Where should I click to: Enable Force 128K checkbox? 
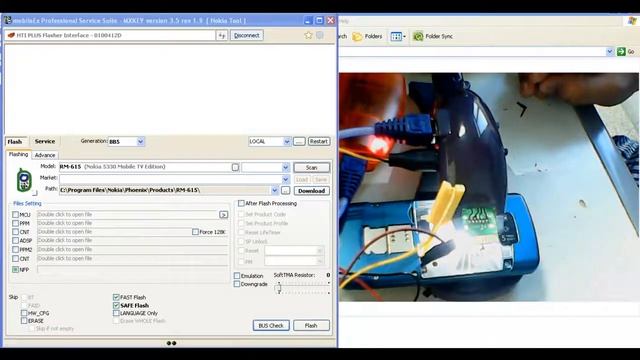(195, 232)
